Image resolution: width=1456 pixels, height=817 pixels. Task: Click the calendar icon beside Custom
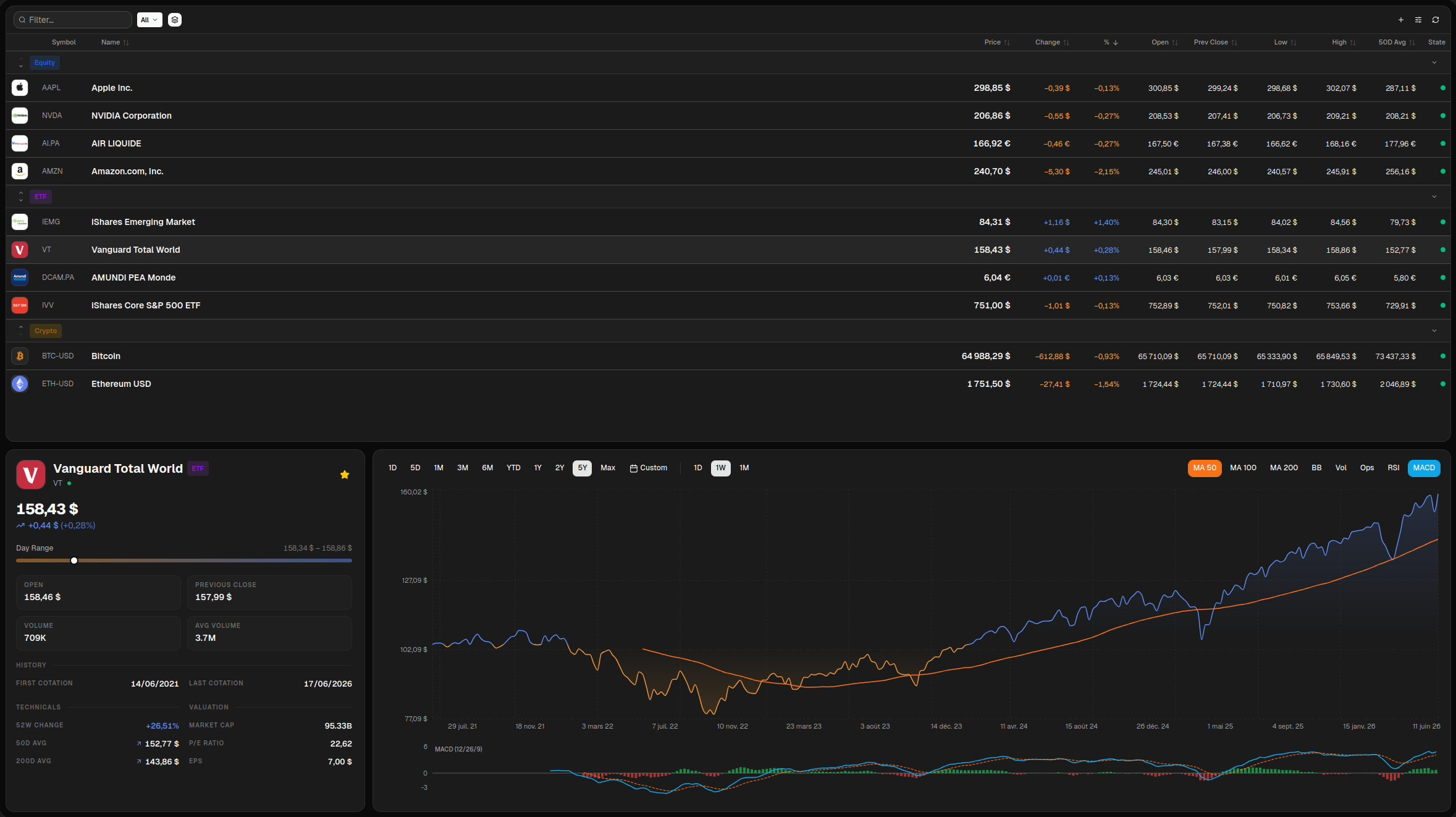click(x=633, y=468)
